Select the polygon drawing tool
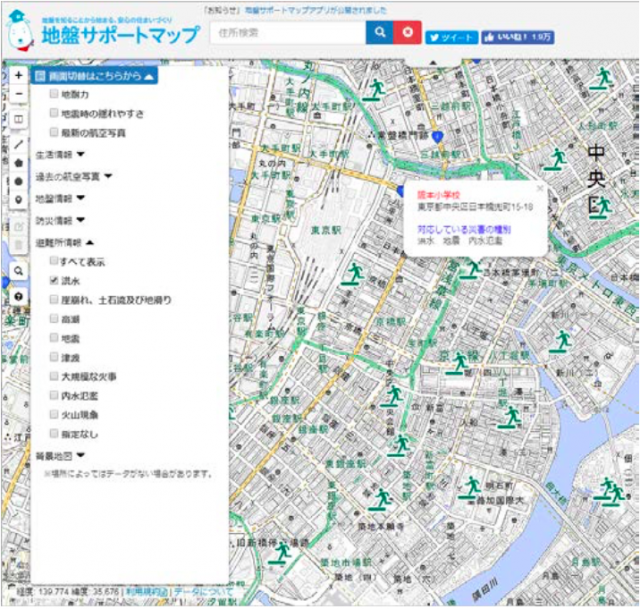Viewport: 640px width, 609px height. click(x=18, y=162)
